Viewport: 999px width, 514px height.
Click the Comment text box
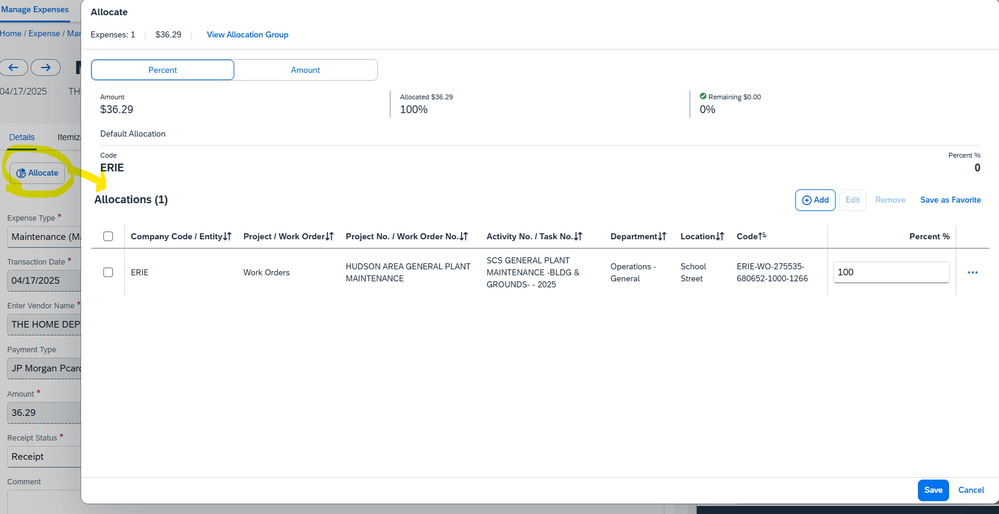43,501
